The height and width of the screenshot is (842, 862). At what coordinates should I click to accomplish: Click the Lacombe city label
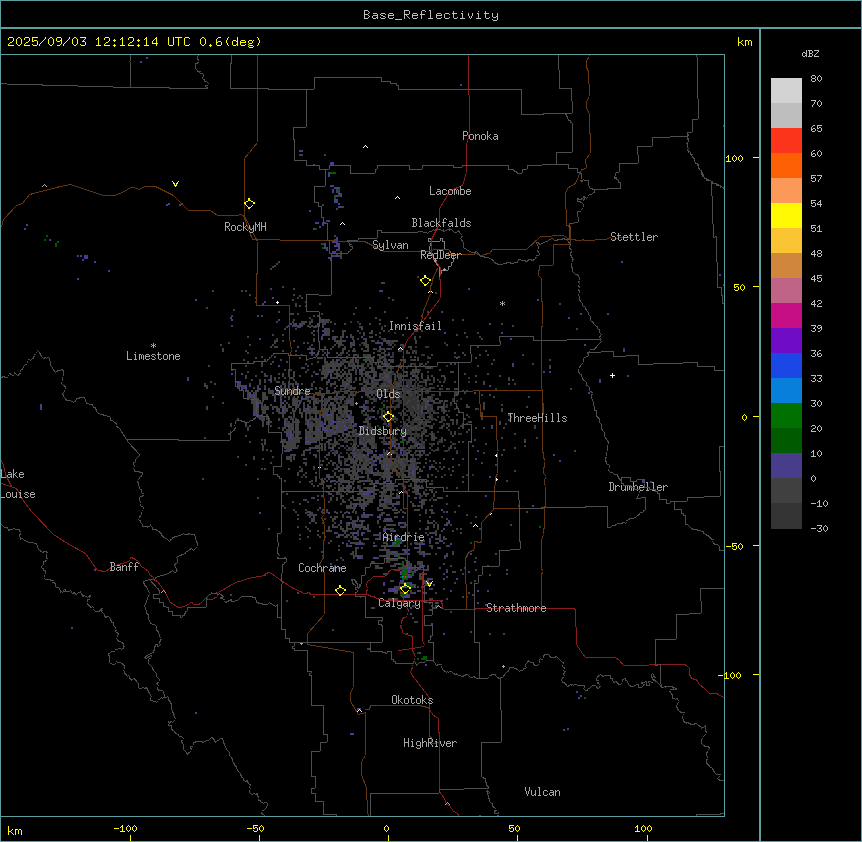click(x=450, y=191)
